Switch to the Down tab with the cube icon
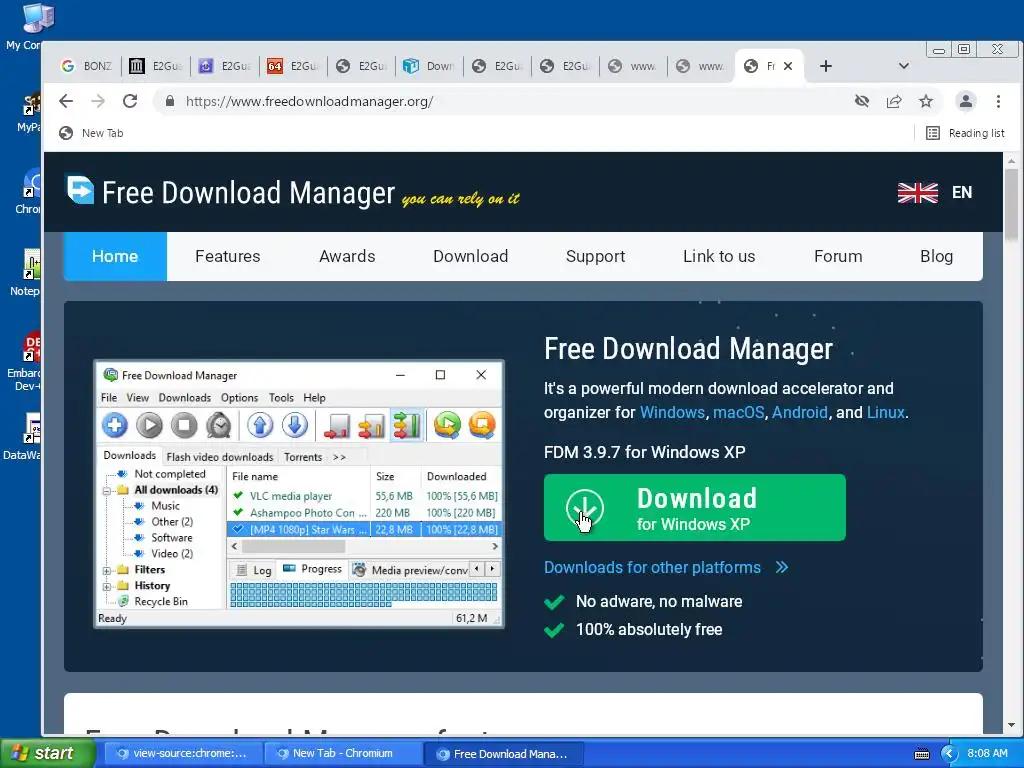This screenshot has height=768, width=1024. click(429, 66)
